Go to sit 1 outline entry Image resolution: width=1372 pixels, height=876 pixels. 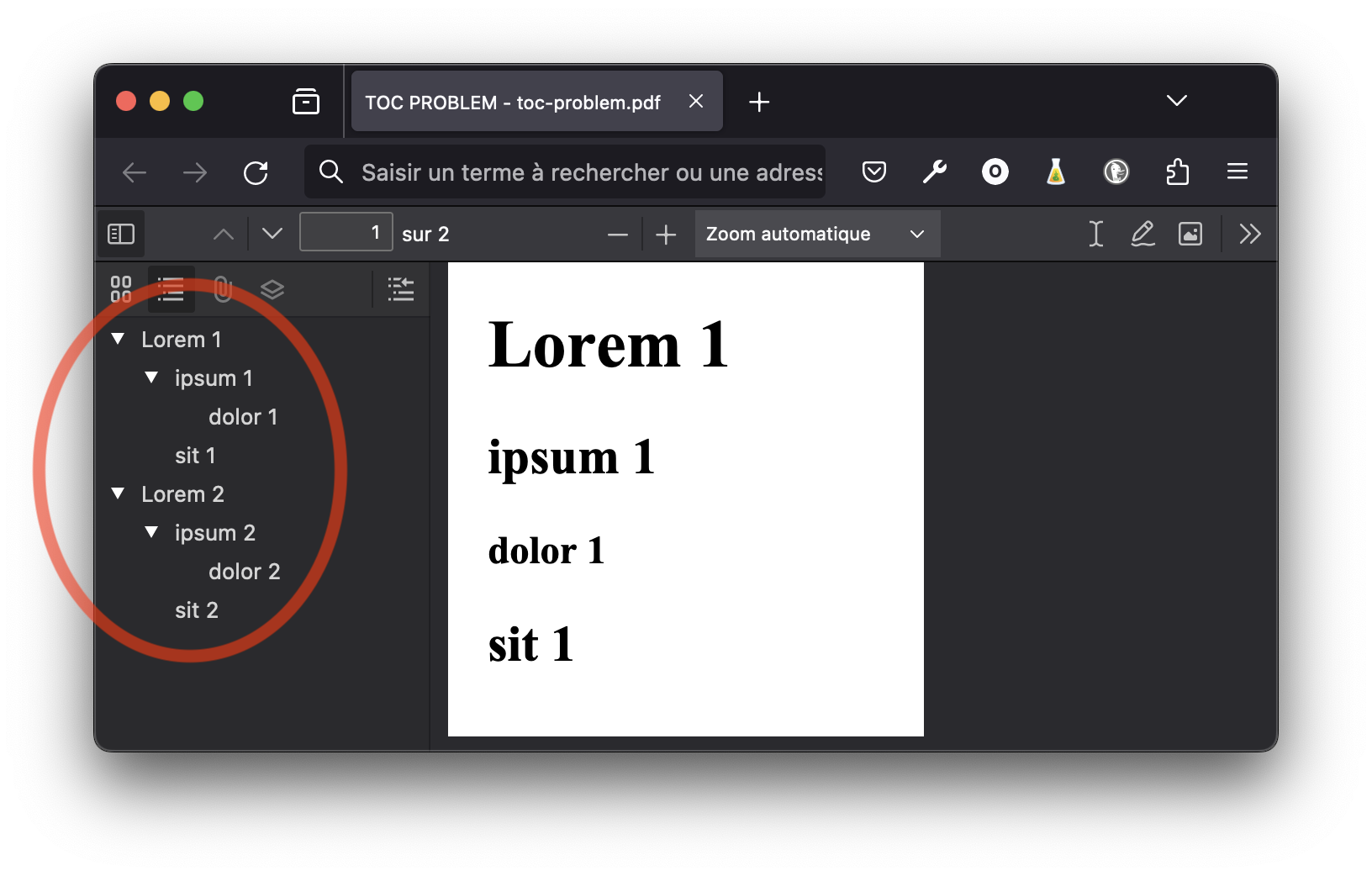click(195, 456)
